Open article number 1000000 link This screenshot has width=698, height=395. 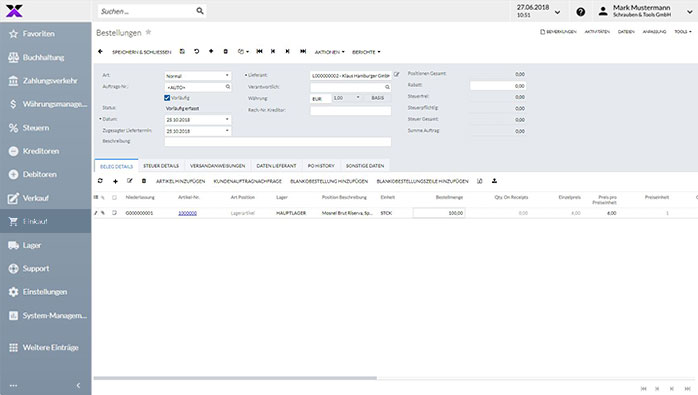point(187,213)
